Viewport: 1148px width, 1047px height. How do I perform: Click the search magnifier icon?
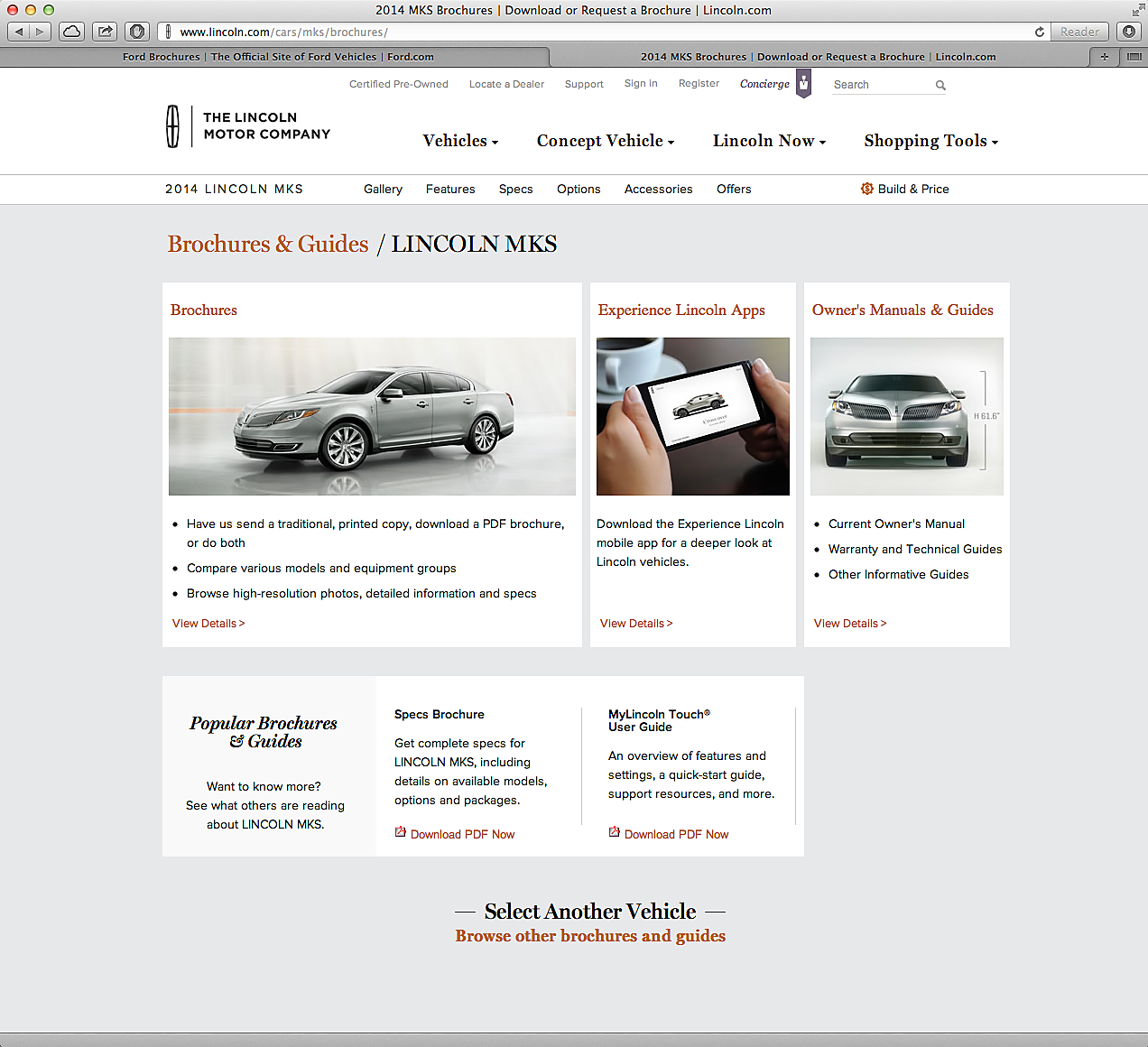tap(940, 85)
